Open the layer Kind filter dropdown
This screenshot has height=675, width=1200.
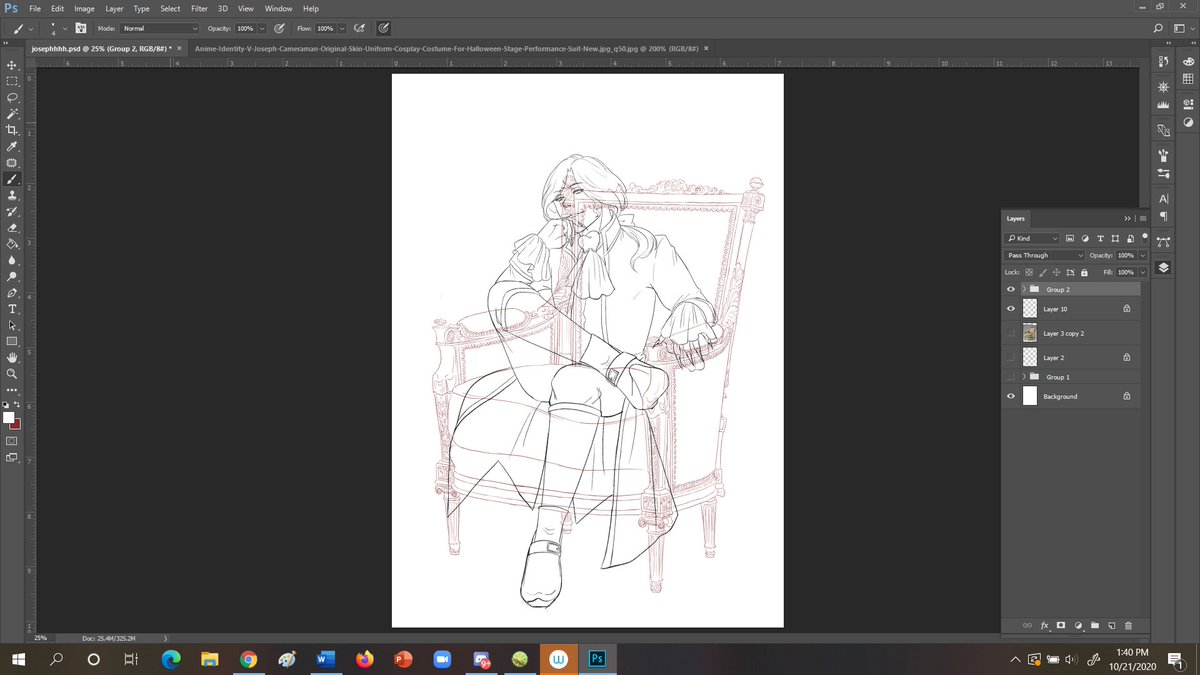pos(1032,238)
